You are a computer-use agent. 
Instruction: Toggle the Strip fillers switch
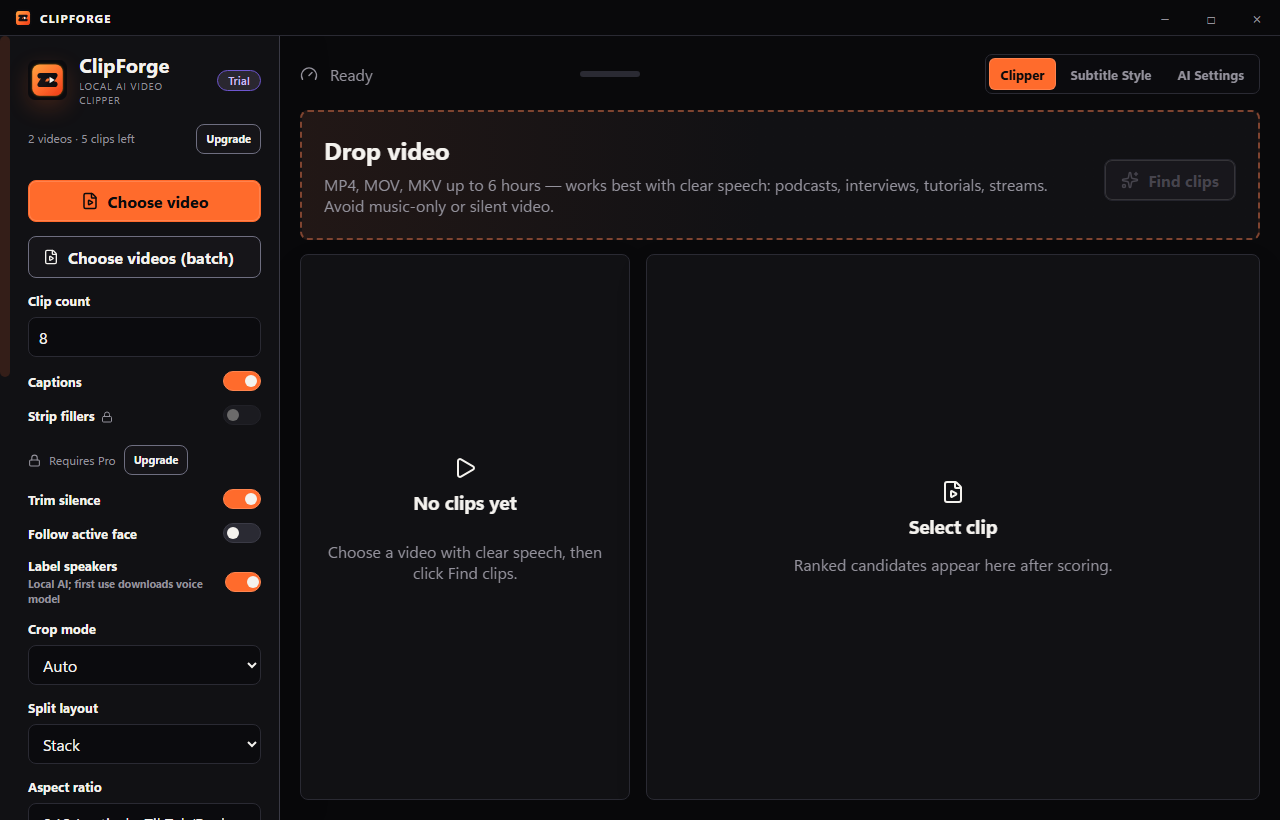point(242,415)
